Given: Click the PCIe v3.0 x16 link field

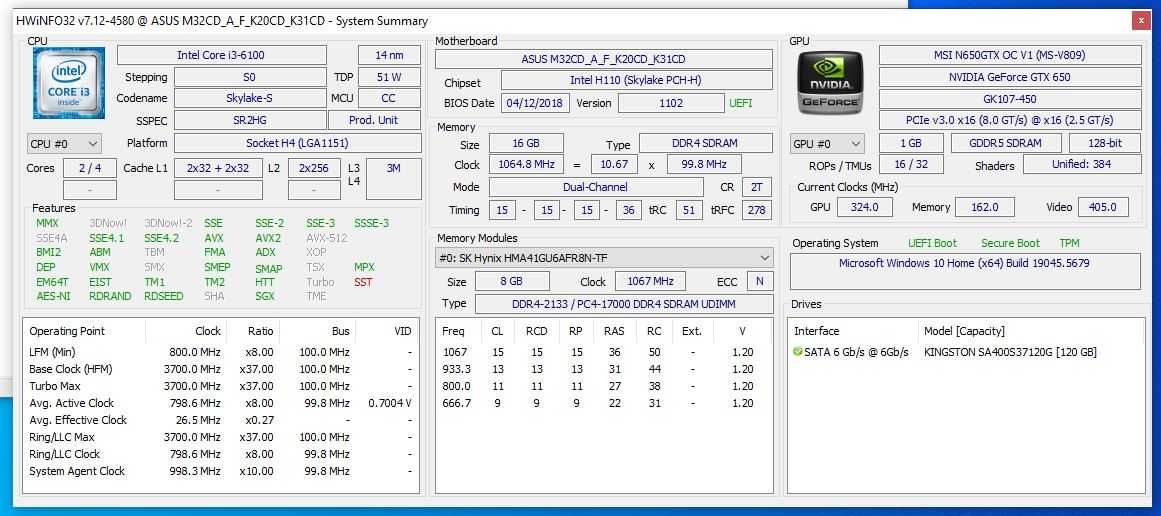Looking at the screenshot, I should pos(1010,120).
